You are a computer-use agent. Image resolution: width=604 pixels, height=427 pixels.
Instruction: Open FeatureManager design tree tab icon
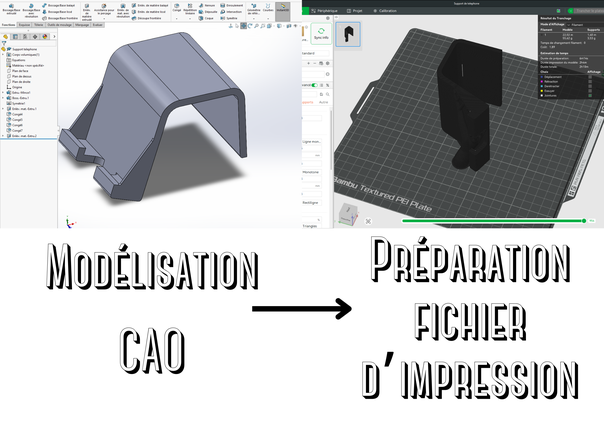pos(5,37)
